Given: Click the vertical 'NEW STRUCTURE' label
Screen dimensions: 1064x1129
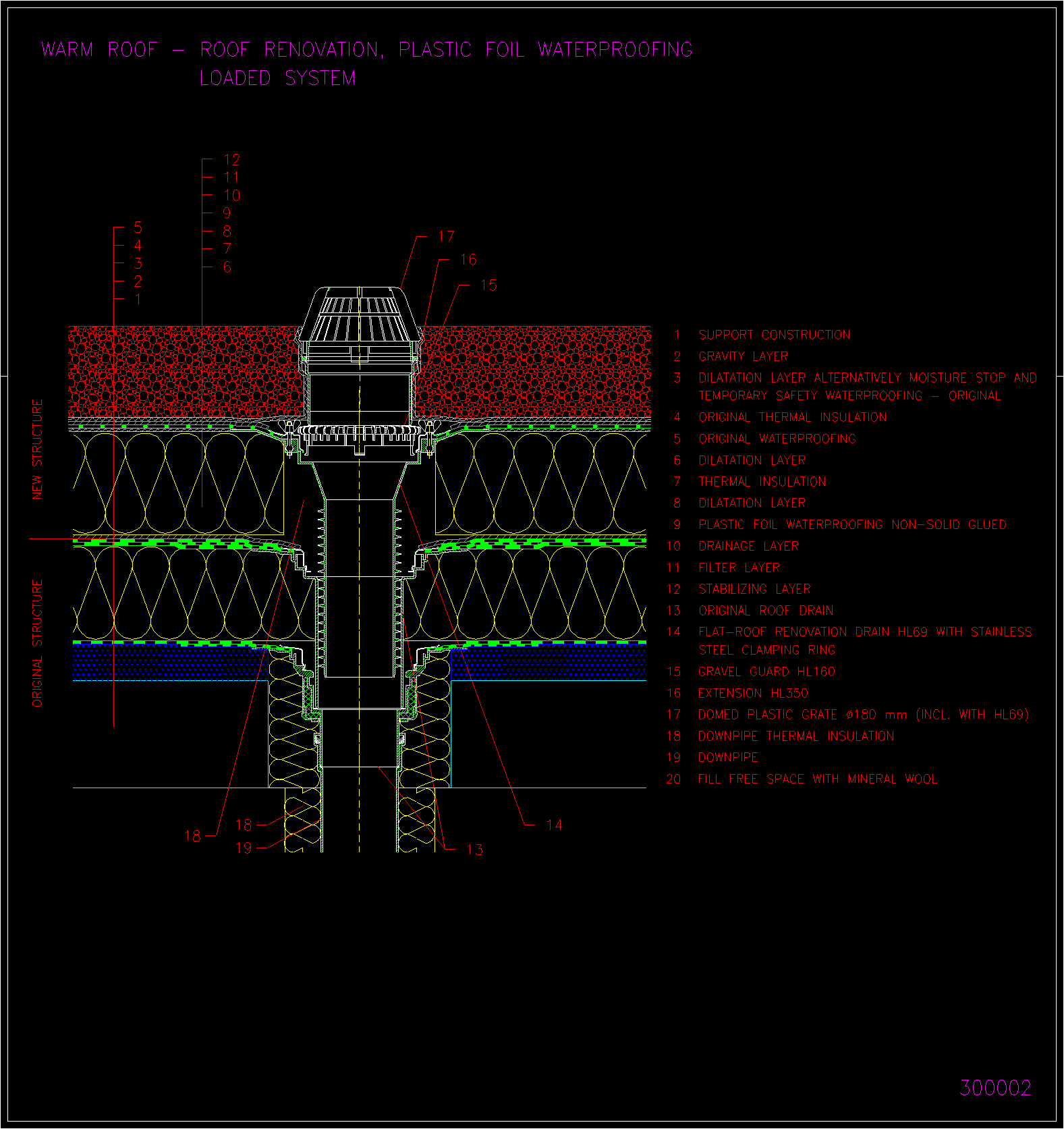Looking at the screenshot, I should (37, 449).
